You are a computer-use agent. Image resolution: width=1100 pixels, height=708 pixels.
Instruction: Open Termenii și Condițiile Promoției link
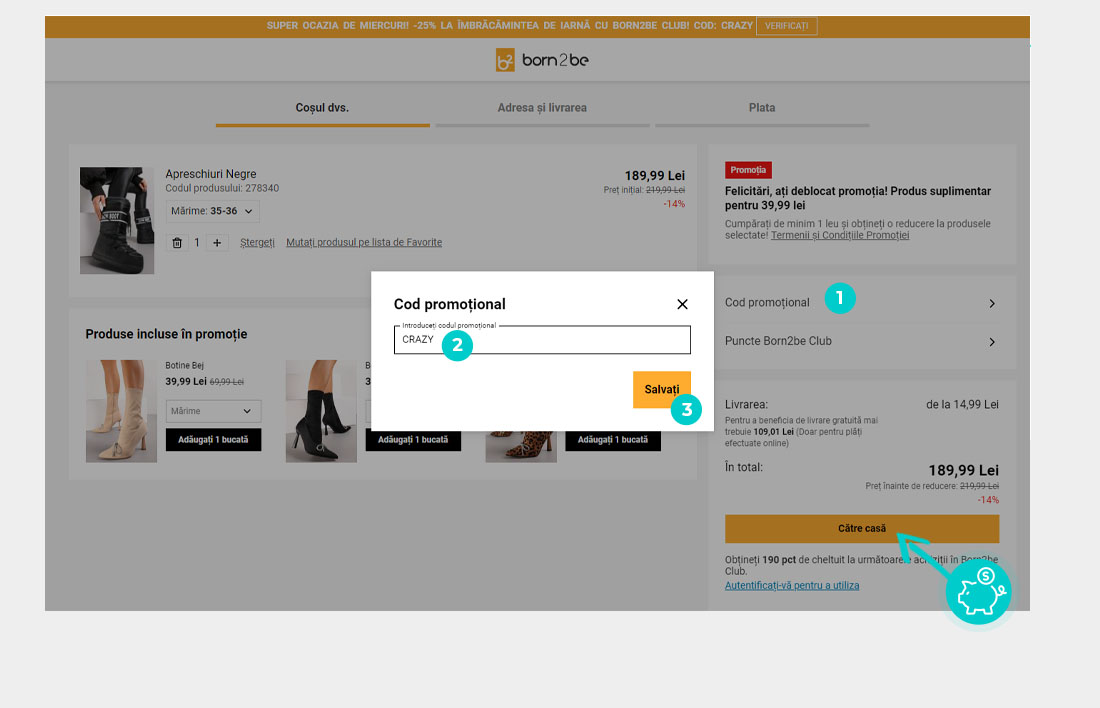[840, 236]
